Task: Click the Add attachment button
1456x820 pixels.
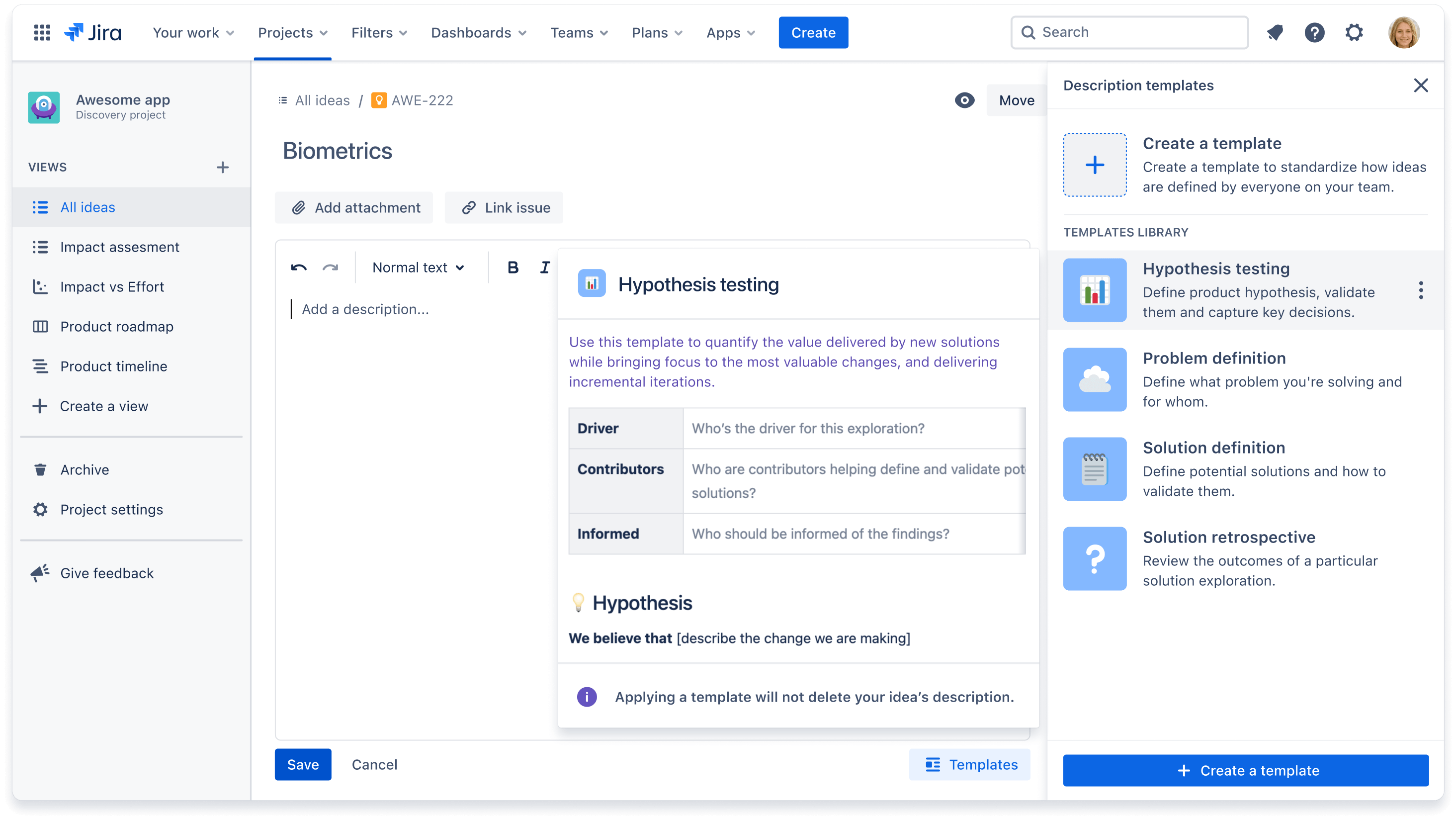Action: (355, 207)
